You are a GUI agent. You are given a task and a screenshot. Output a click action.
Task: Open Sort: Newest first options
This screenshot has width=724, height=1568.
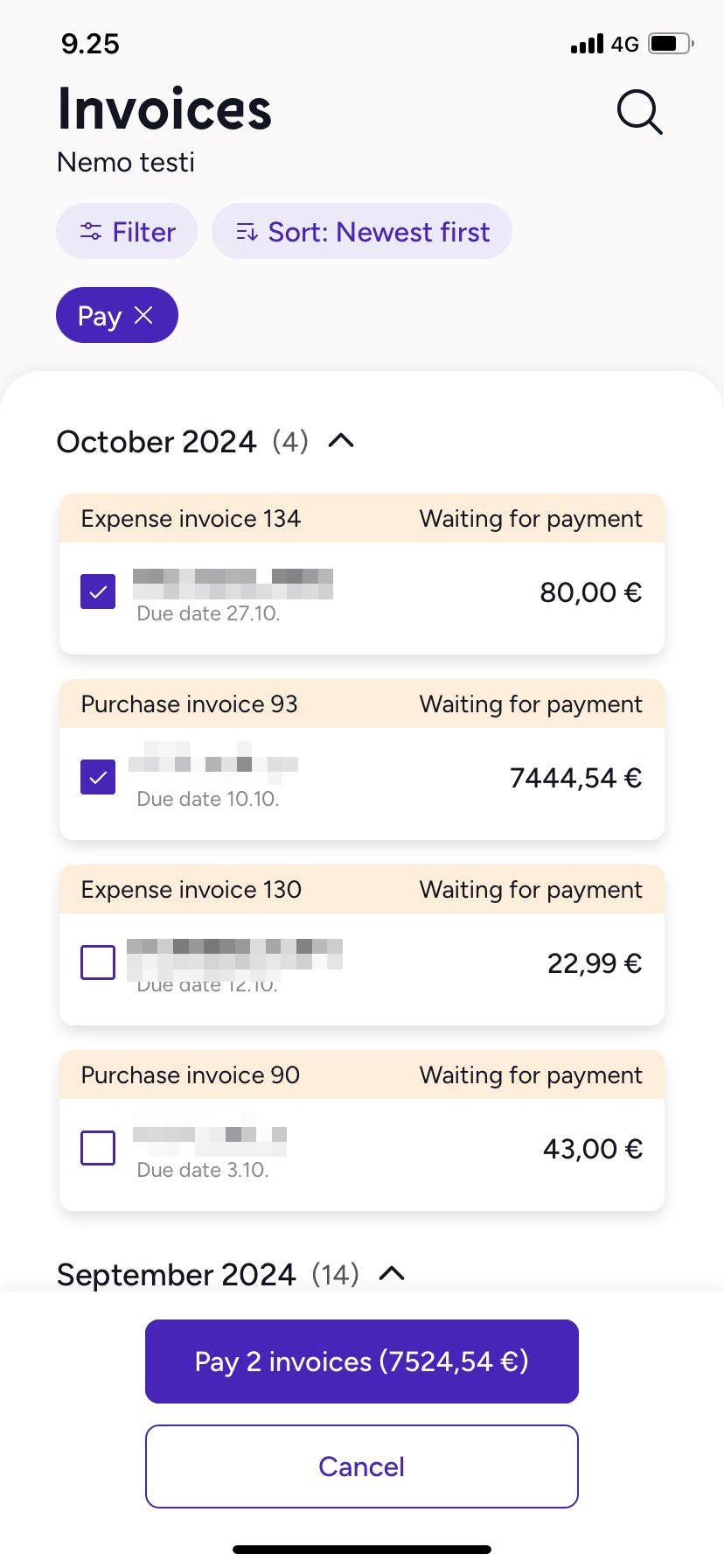point(362,231)
